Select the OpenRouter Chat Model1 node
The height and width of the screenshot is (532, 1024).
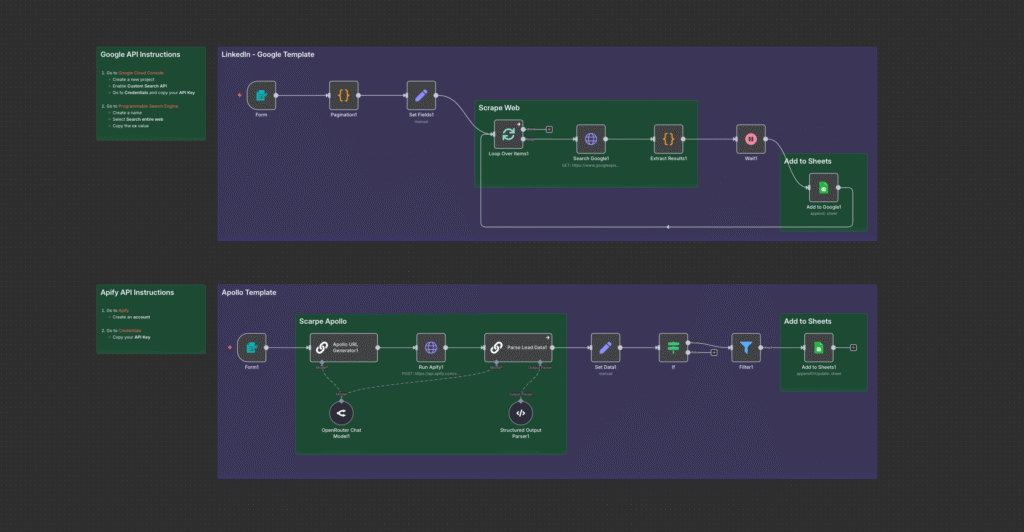(x=342, y=413)
